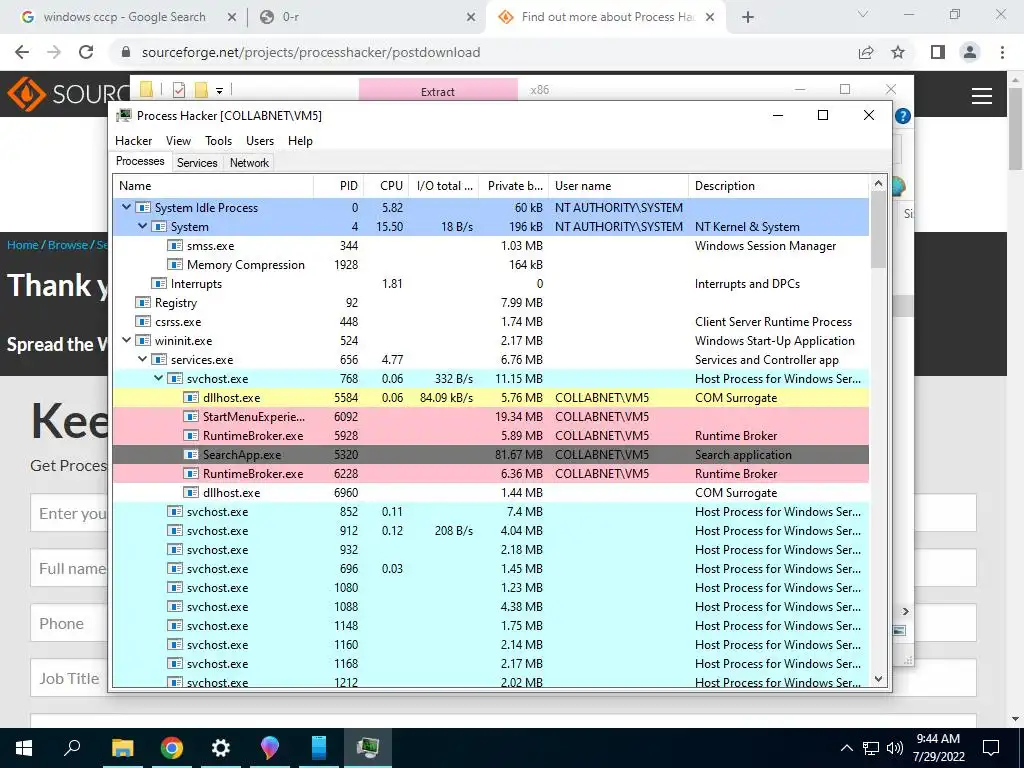Select the Processes tab
Screen dimensions: 1024x768
tap(140, 161)
